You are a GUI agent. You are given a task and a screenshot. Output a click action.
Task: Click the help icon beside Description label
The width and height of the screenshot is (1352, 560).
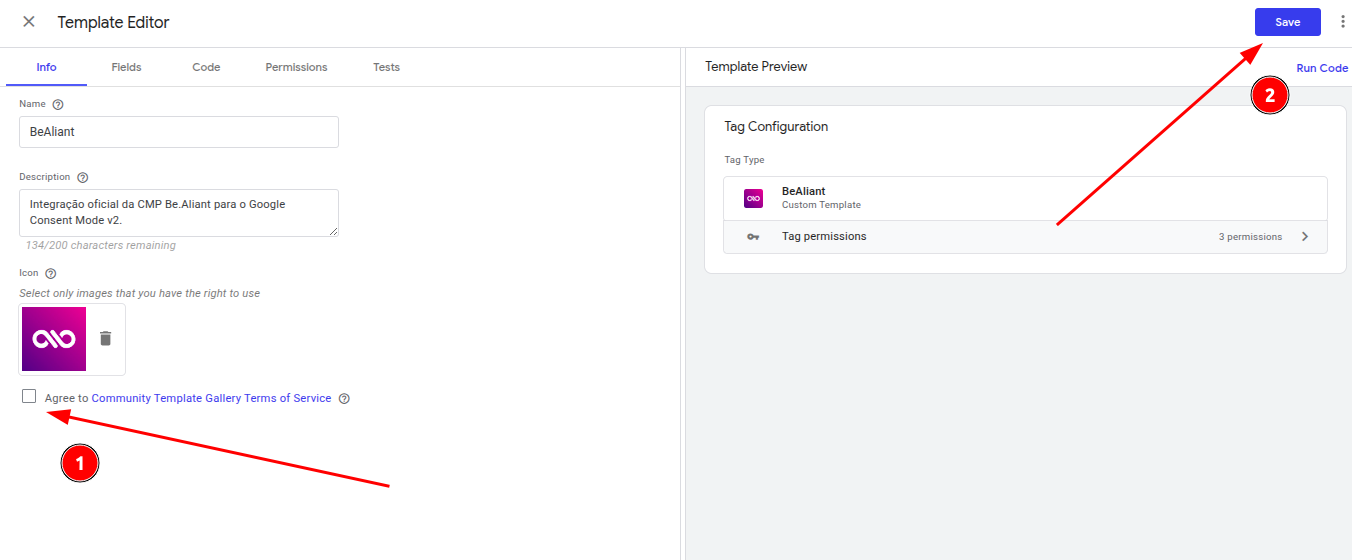(83, 178)
